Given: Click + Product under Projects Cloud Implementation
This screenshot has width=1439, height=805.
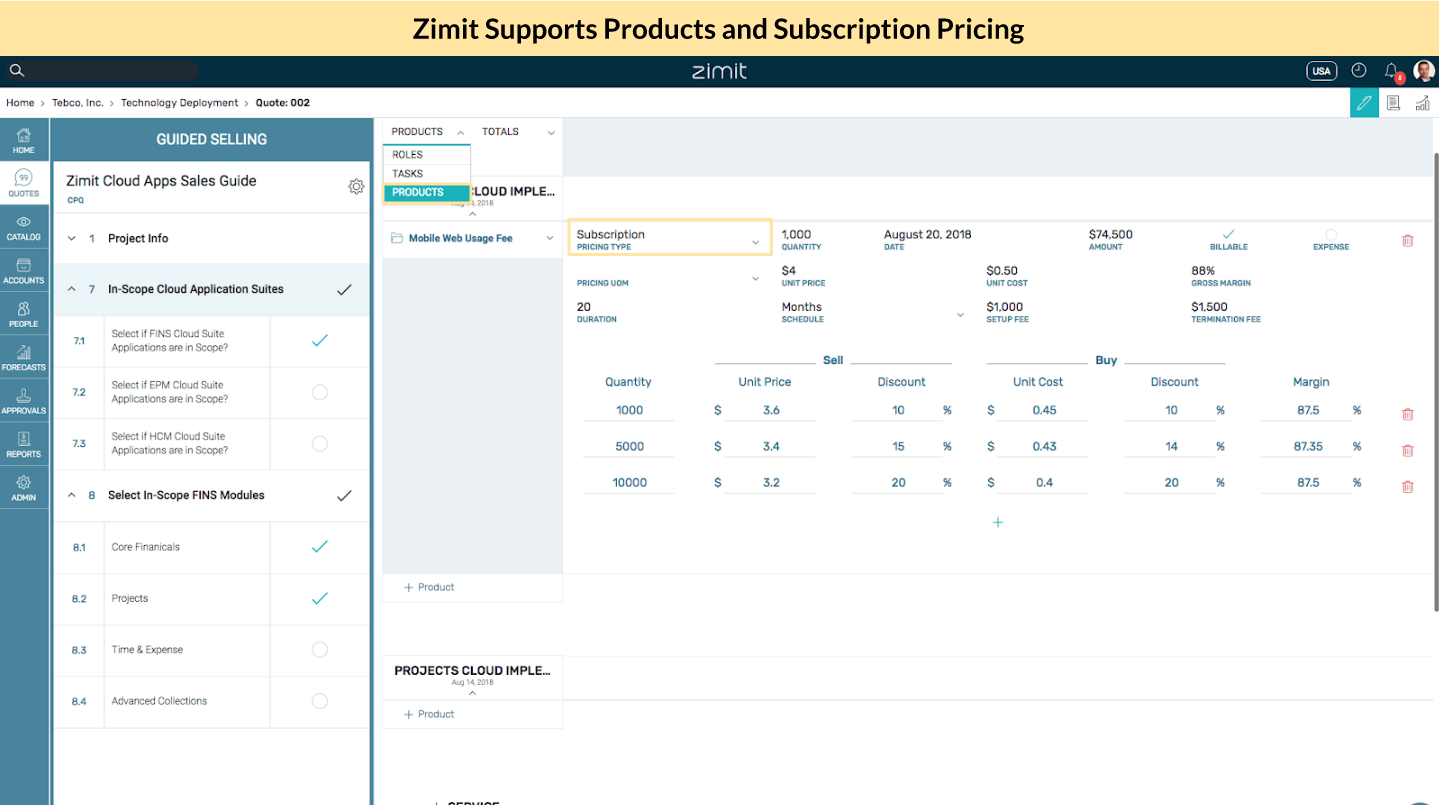Looking at the screenshot, I should 429,713.
